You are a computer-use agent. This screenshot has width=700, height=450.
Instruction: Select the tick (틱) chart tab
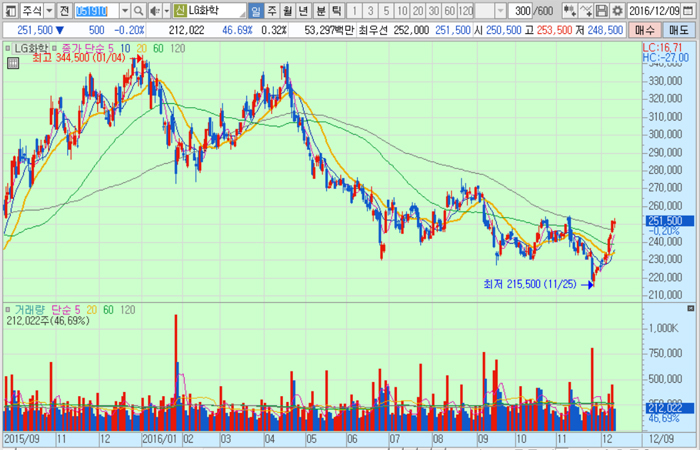[337, 10]
